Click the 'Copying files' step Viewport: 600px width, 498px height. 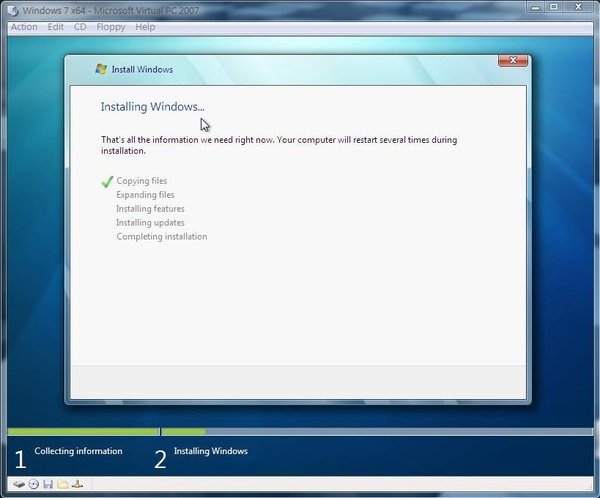pos(142,181)
